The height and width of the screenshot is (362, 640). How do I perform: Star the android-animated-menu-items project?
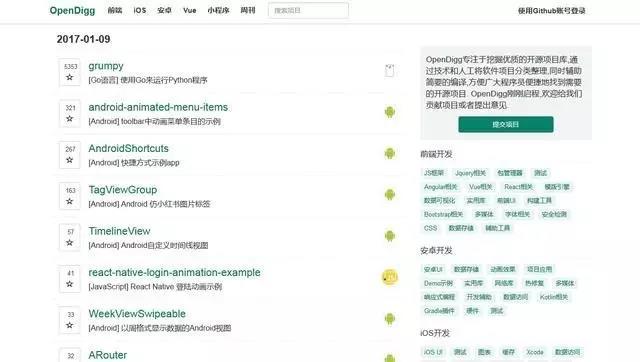point(70,113)
